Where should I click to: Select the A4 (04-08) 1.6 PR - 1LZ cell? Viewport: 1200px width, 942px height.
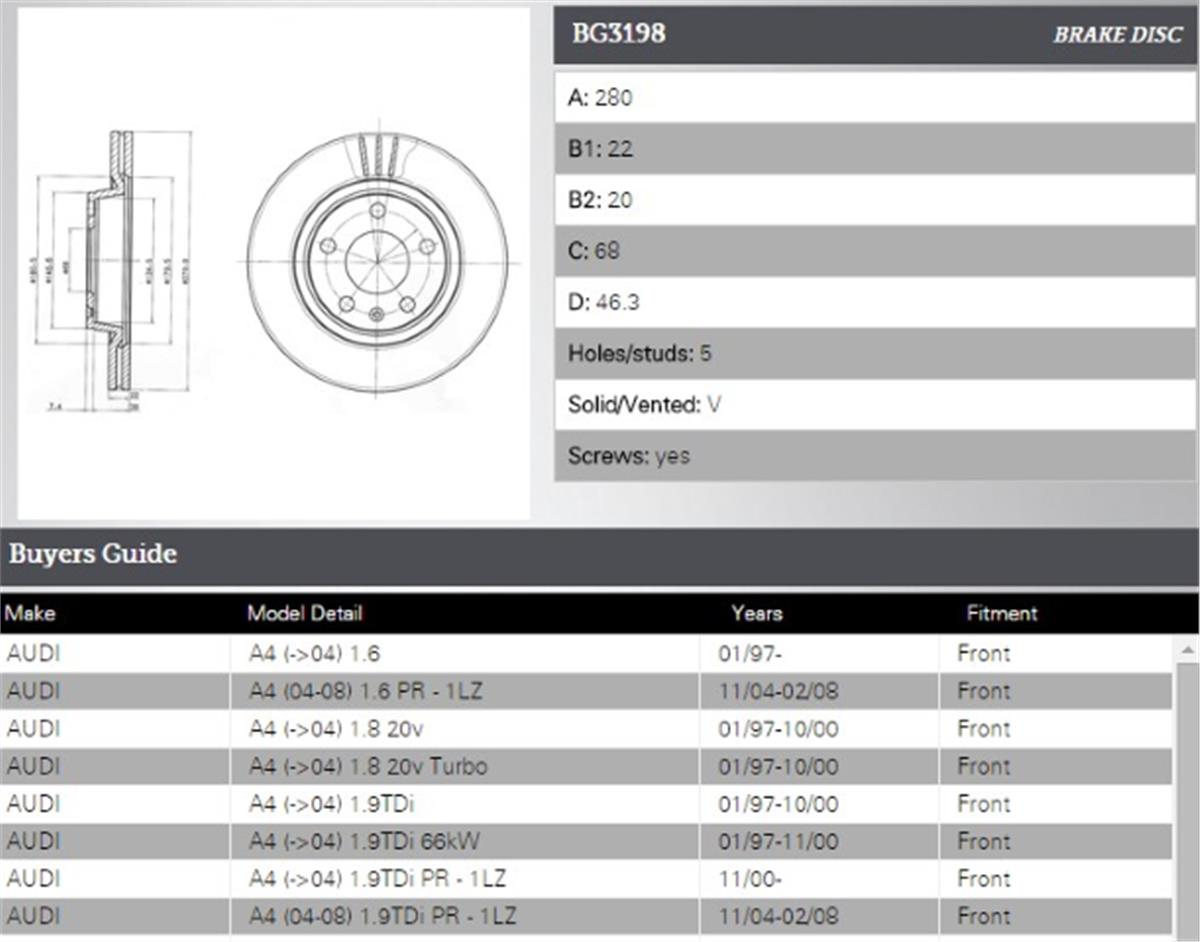[x=465, y=691]
